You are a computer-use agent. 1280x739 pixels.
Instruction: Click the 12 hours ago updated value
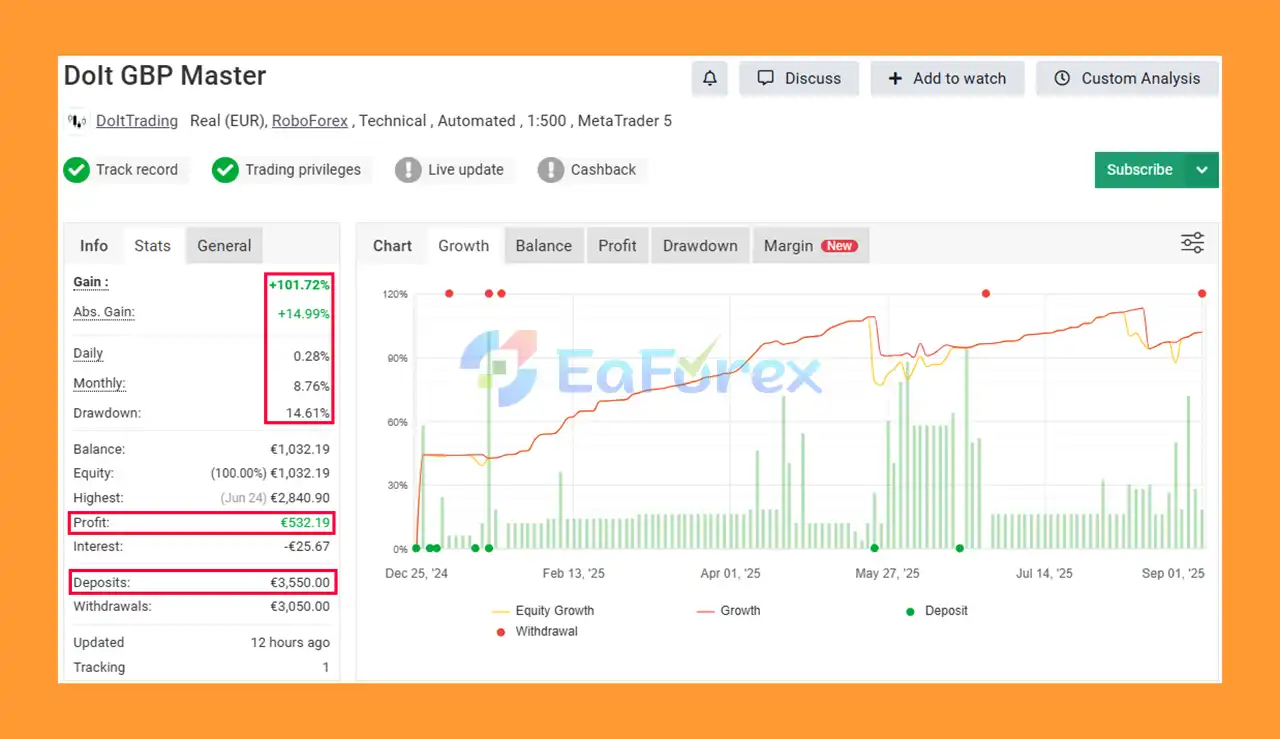point(290,643)
